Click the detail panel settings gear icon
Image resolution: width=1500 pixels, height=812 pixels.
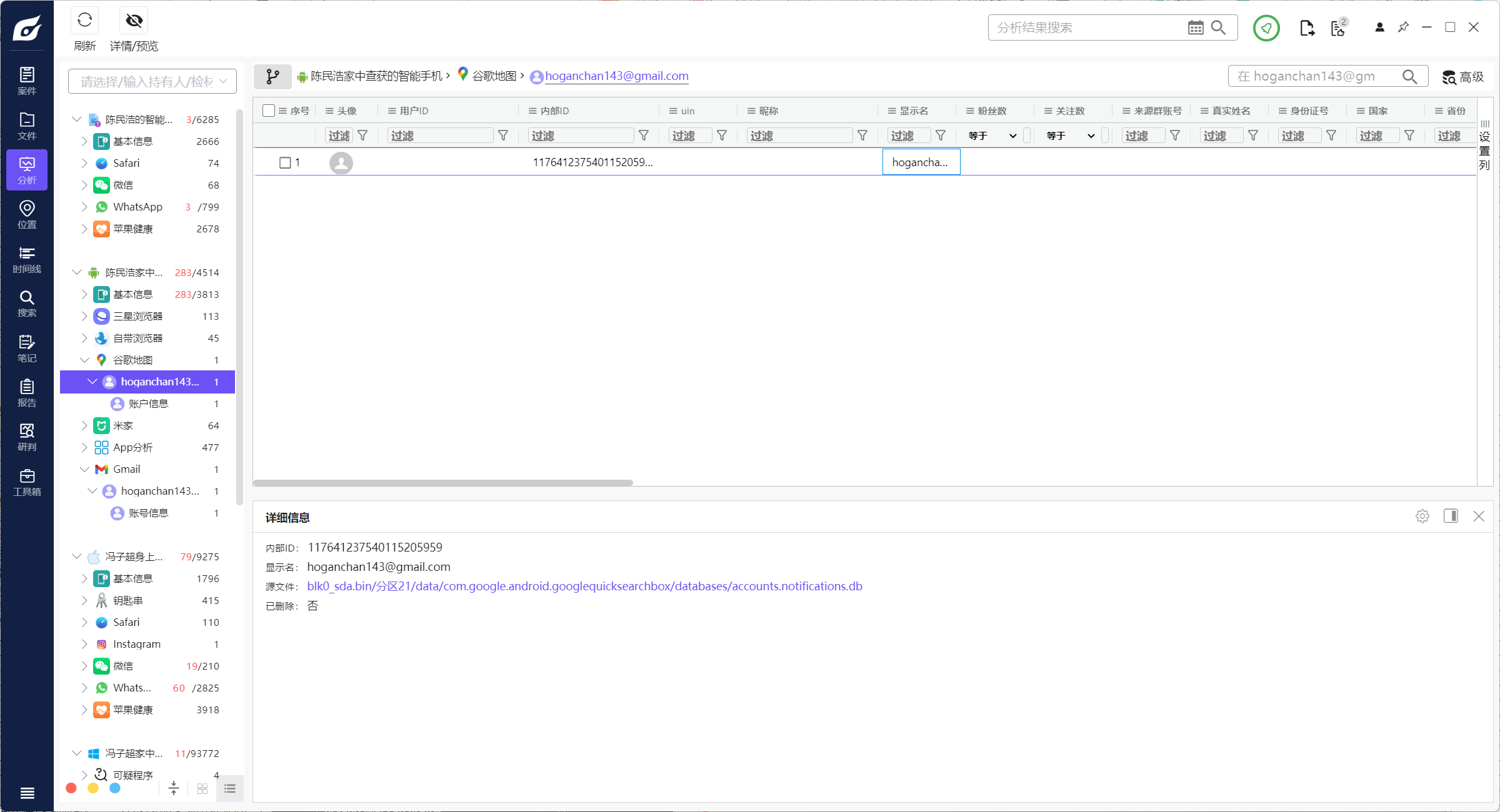pyautogui.click(x=1422, y=516)
